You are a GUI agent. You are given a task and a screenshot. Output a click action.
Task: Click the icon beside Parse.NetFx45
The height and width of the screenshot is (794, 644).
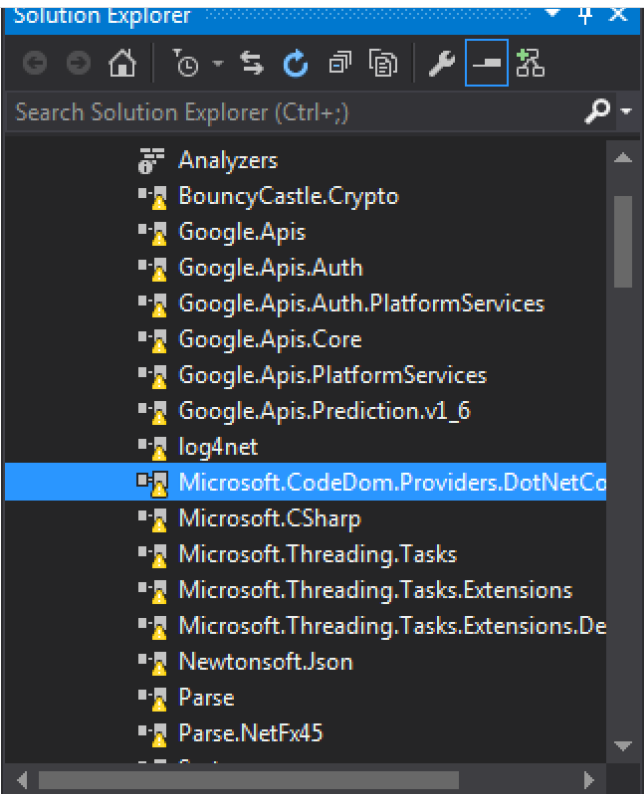(152, 735)
